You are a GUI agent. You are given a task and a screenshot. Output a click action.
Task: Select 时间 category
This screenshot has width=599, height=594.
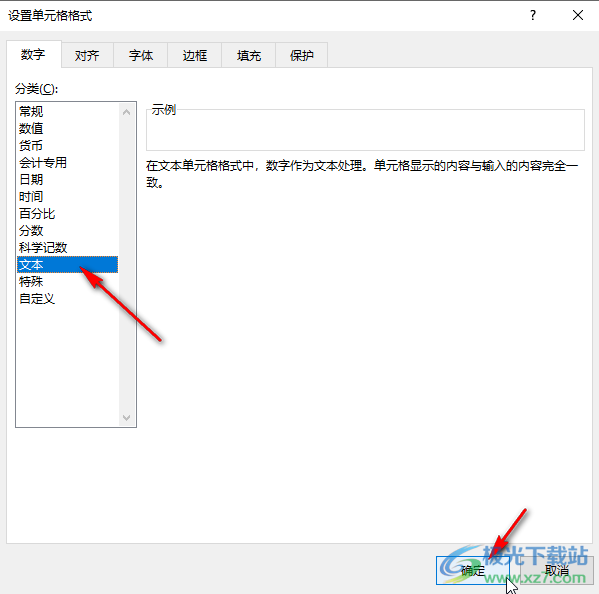point(68,197)
